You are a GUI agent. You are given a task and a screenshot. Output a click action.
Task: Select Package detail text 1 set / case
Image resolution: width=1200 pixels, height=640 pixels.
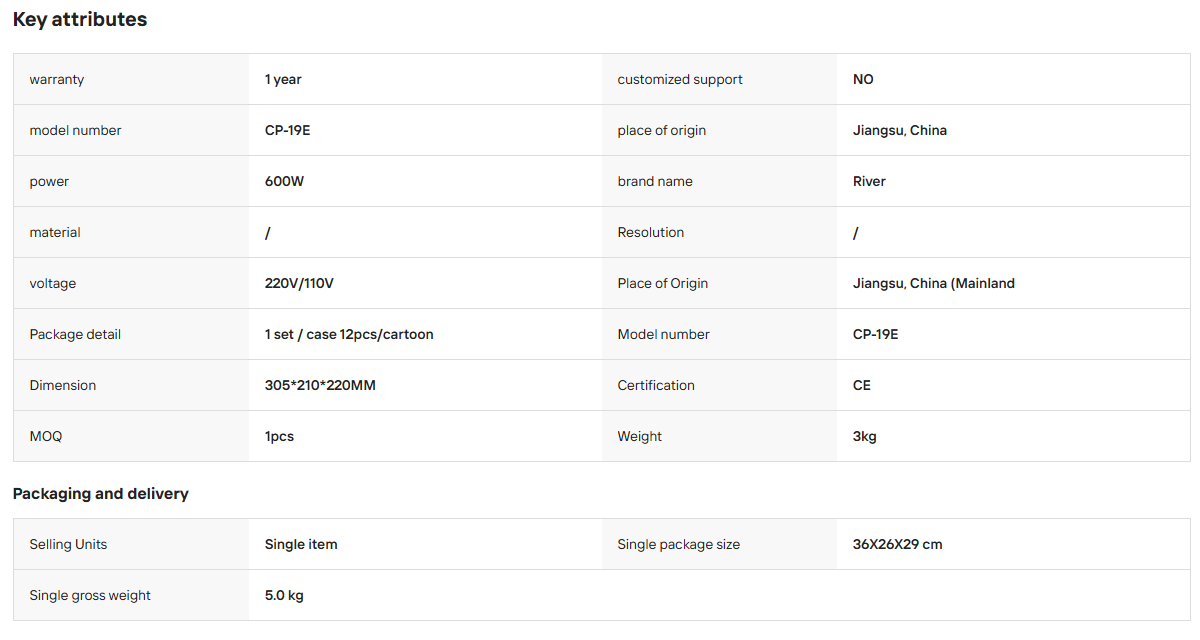301,334
